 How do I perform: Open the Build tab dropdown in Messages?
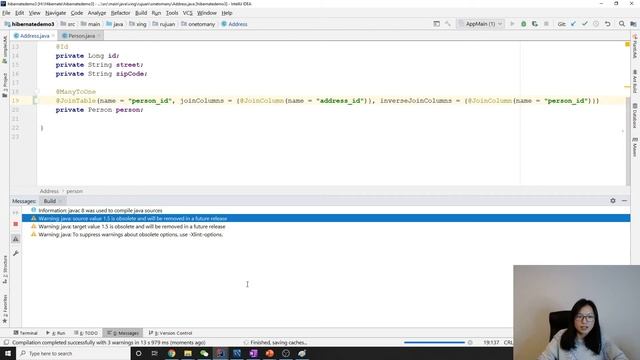point(60,201)
